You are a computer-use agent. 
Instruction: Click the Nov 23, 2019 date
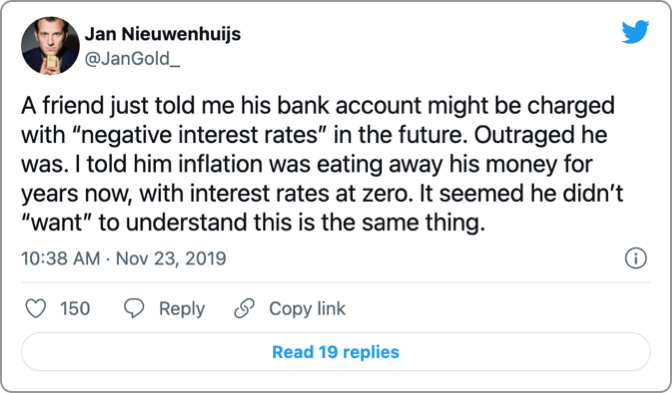click(x=171, y=258)
